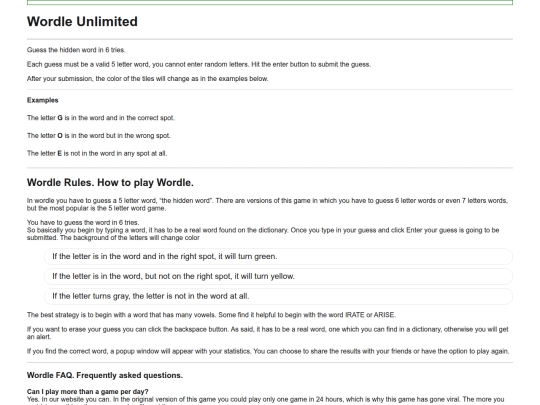Click the 'Wordle FAQ. Frequently asked questions.' heading
Screen dimensions: 540x405
105,375
